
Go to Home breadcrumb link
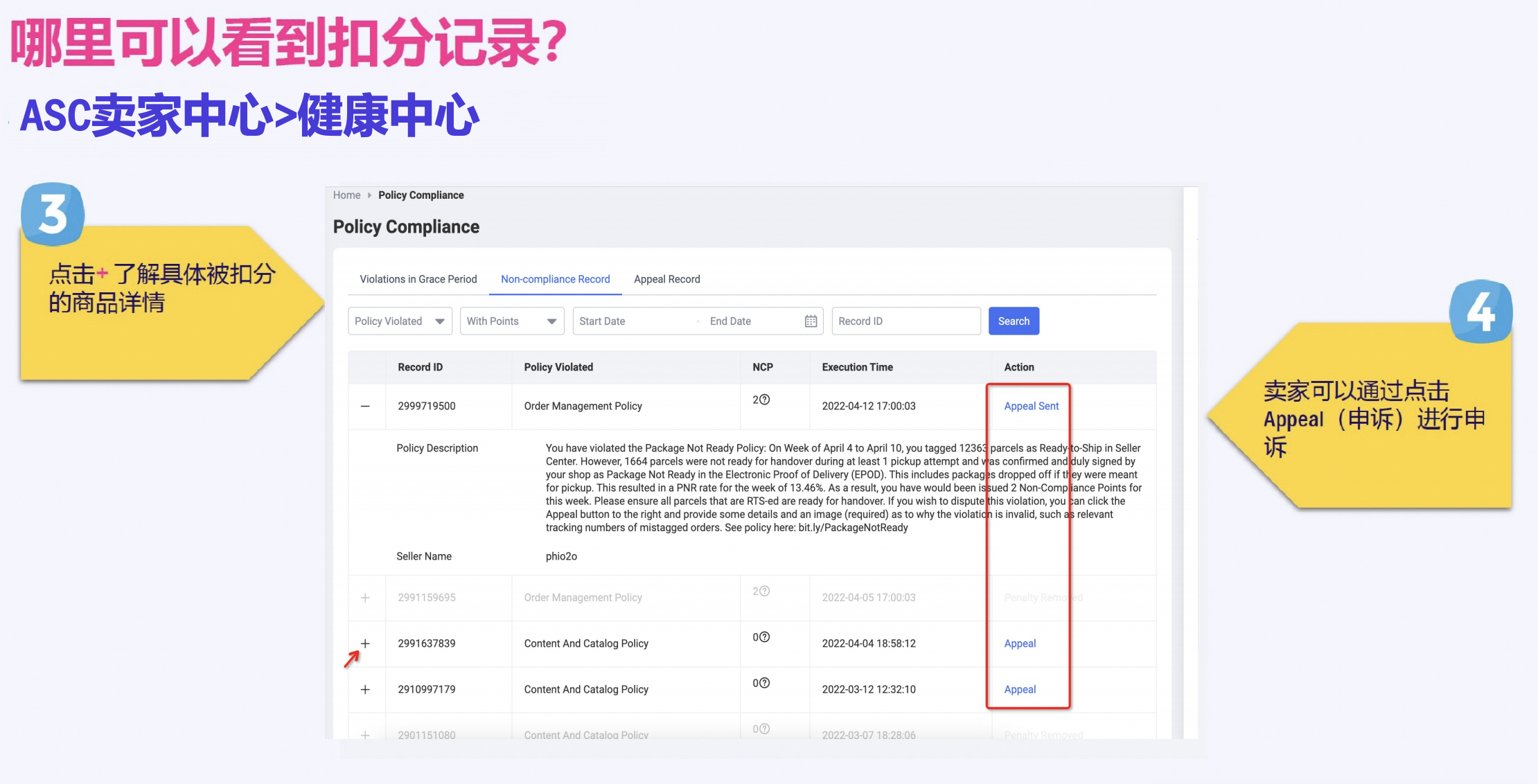click(346, 195)
